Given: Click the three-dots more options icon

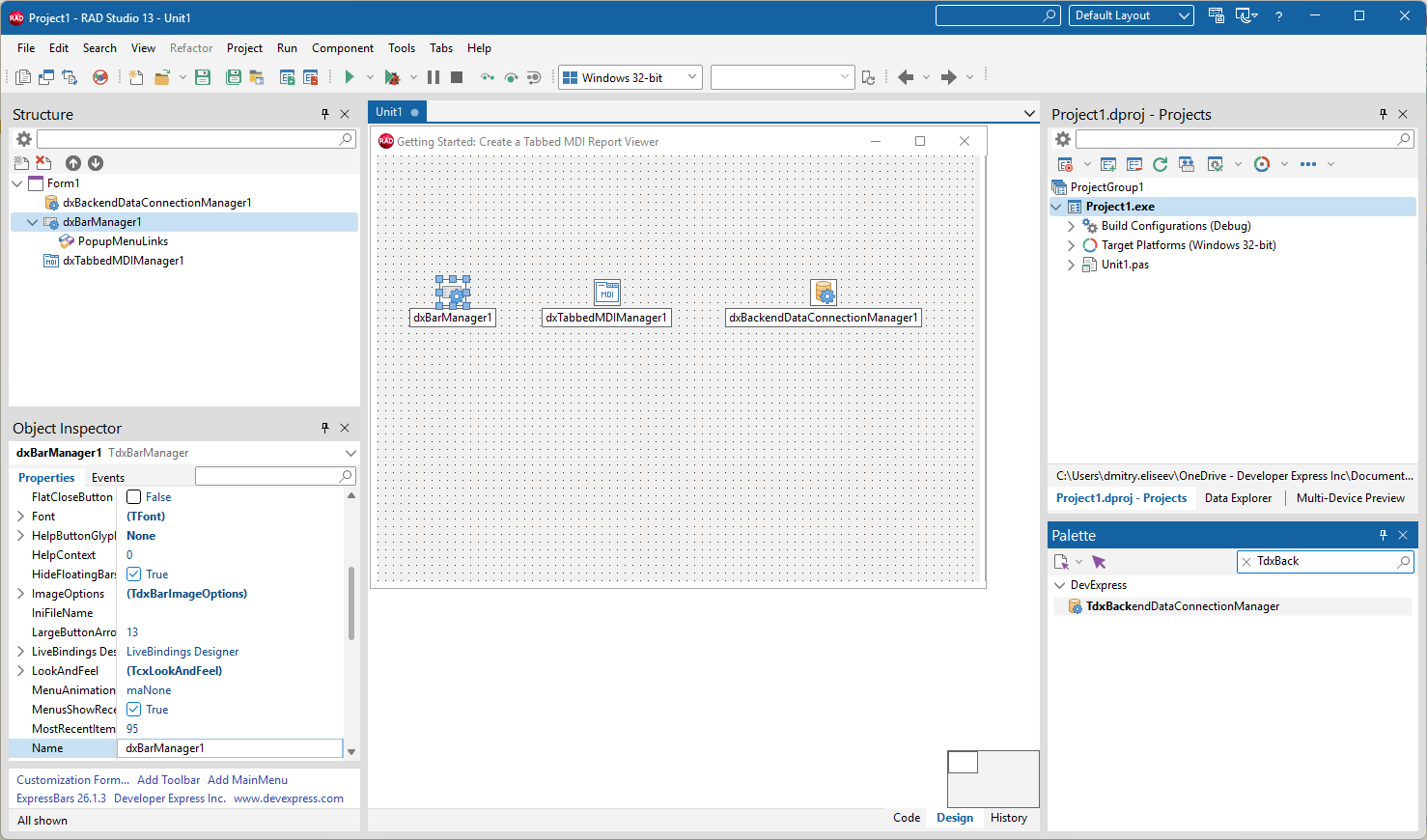Looking at the screenshot, I should point(1308,164).
